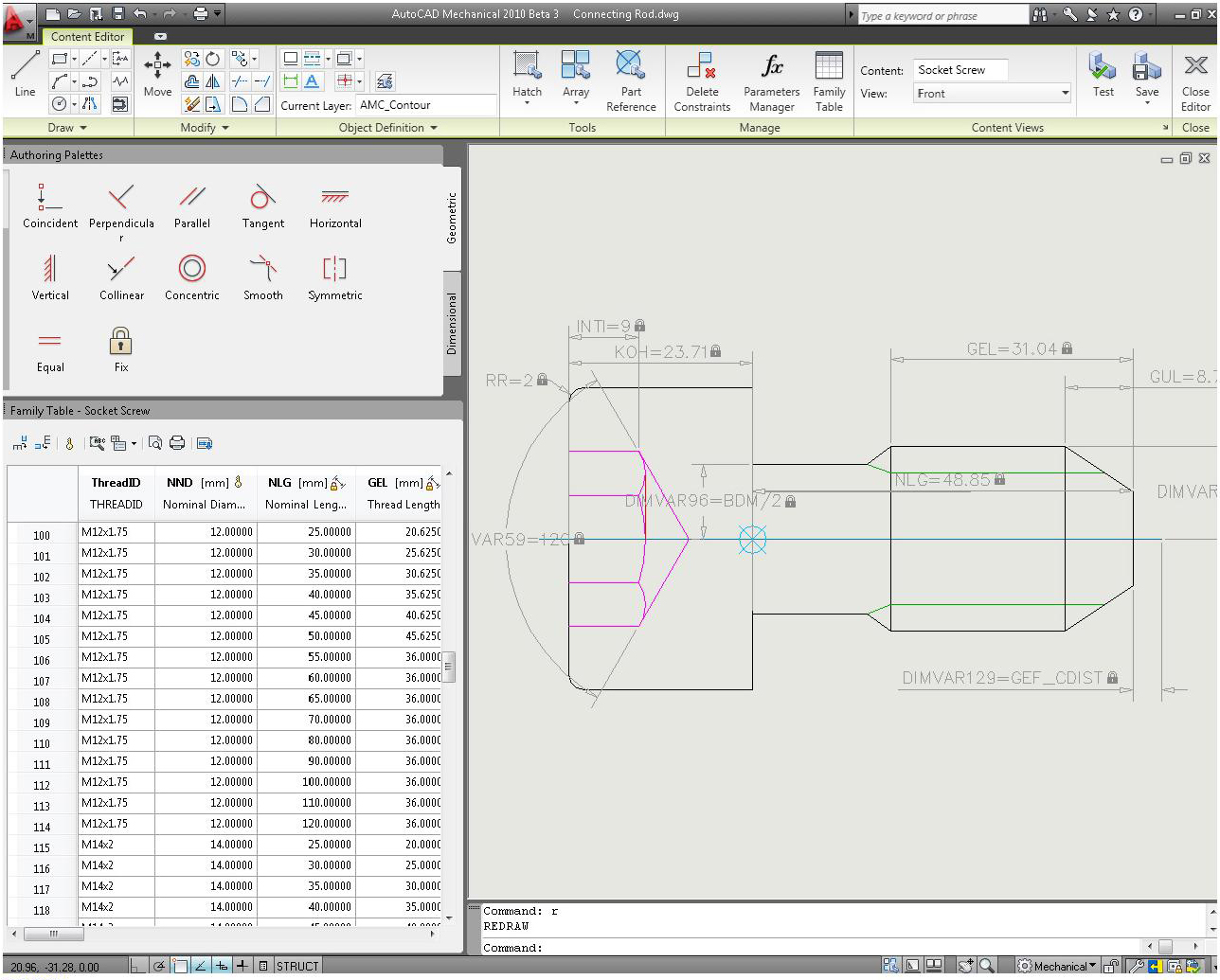
Task: Switch to the Dimensional palette tab
Action: pyautogui.click(x=453, y=324)
